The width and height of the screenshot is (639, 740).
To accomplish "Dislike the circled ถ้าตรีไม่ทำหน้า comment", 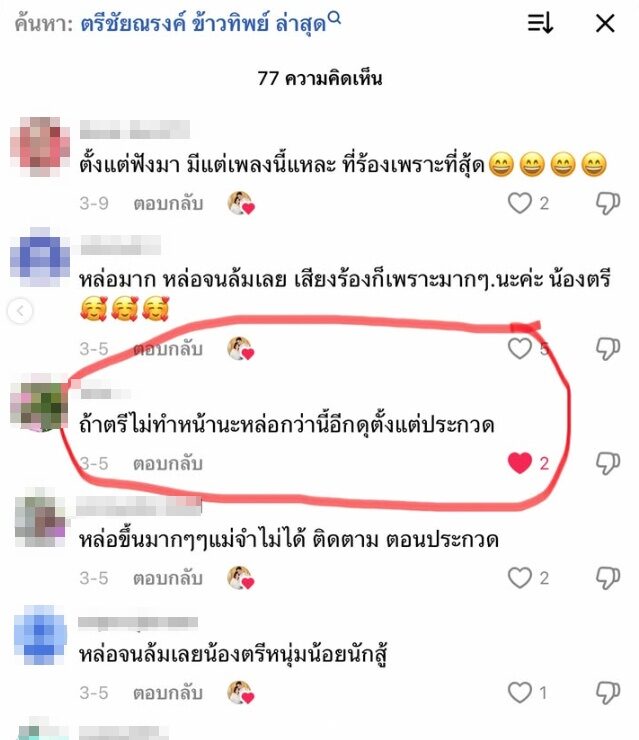I will point(608,463).
